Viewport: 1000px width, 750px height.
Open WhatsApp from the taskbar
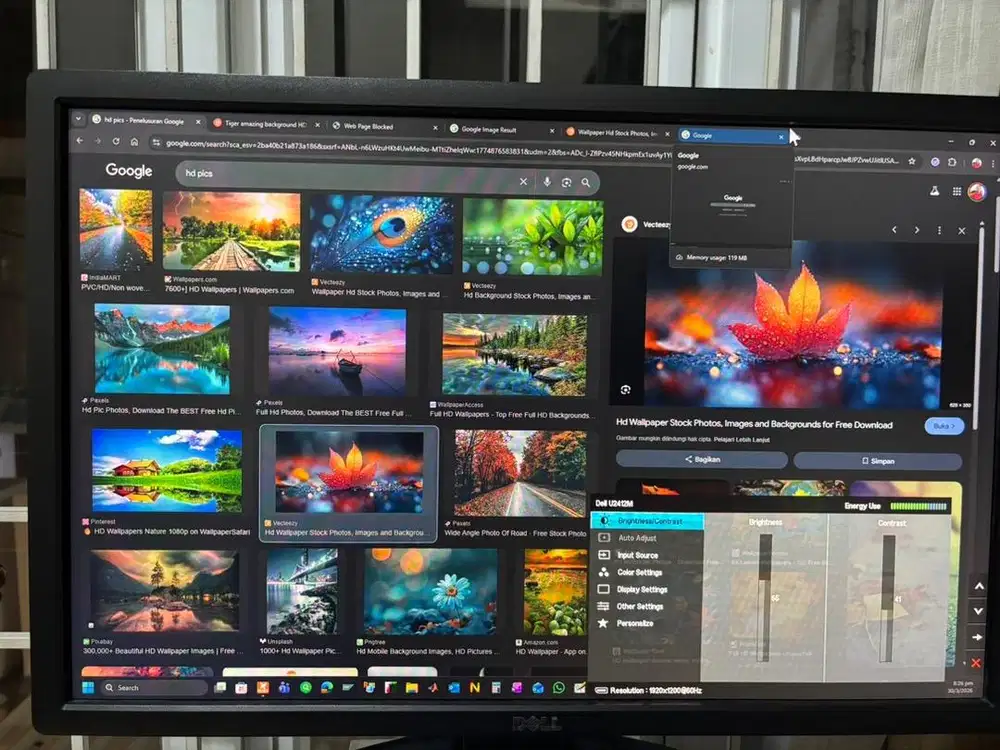click(x=558, y=688)
